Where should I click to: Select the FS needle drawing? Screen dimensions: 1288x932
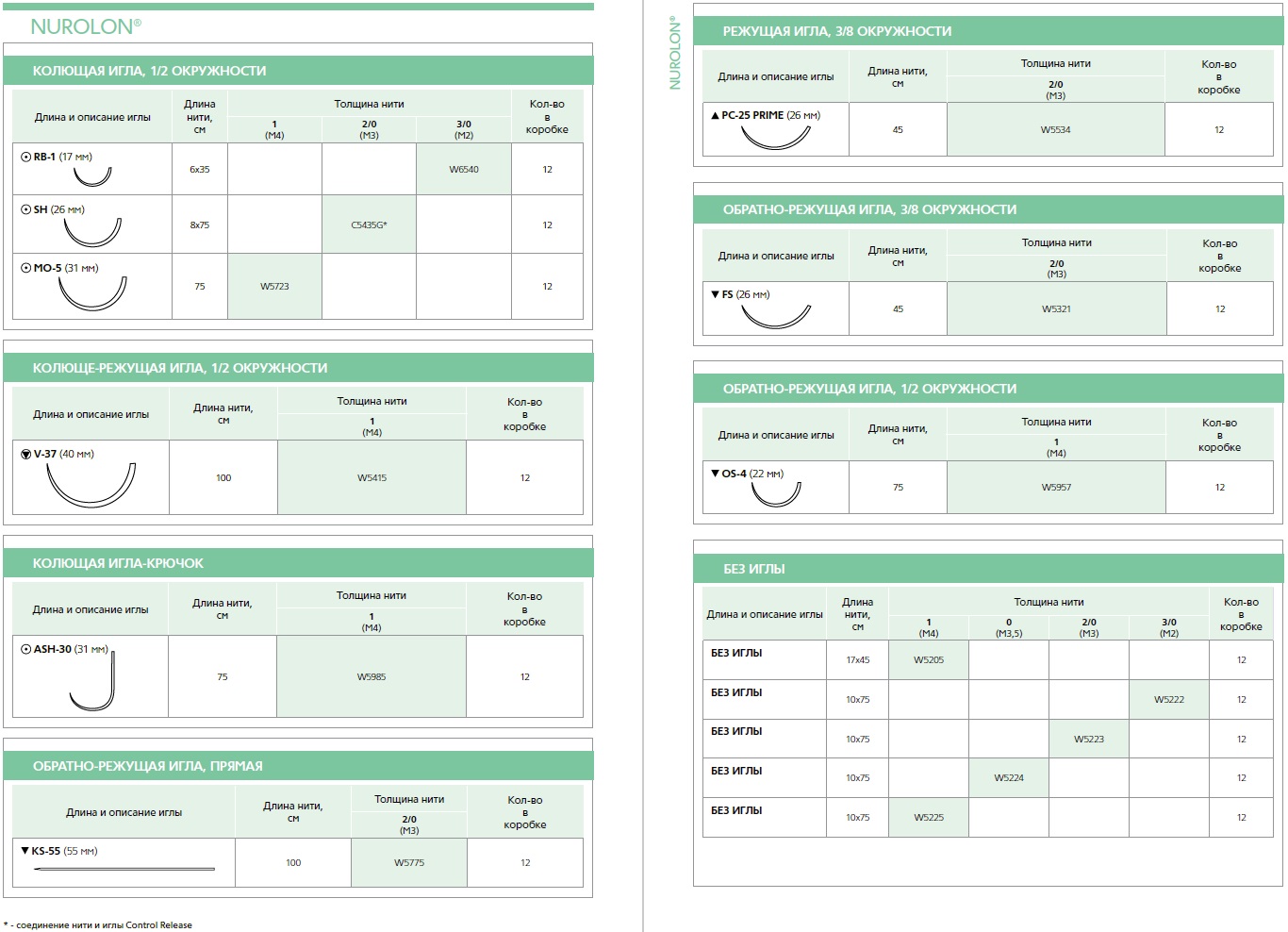click(776, 316)
